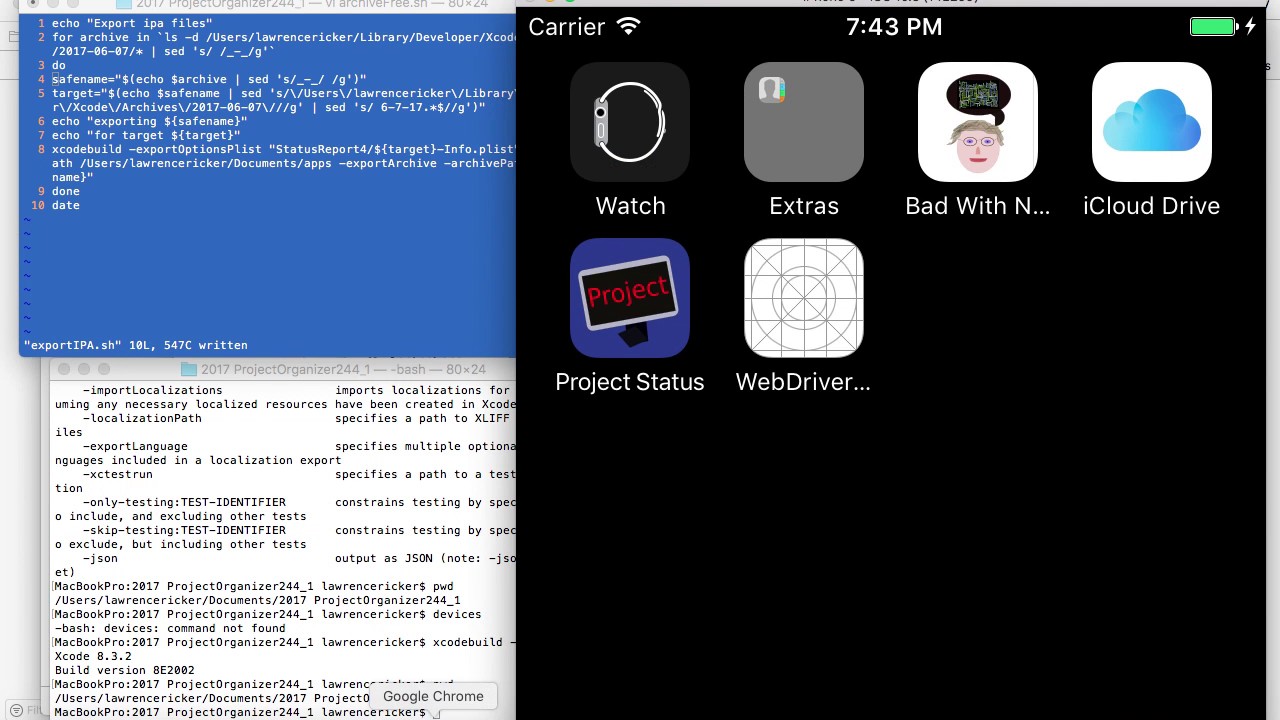Launch the Project Status app
This screenshot has width=1280, height=720.
coord(630,298)
